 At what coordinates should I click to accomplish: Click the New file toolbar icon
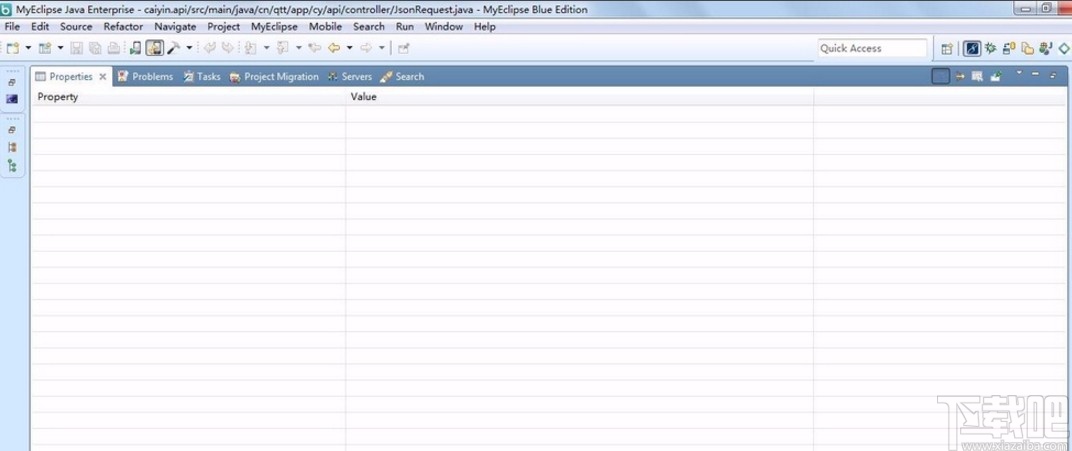13,48
